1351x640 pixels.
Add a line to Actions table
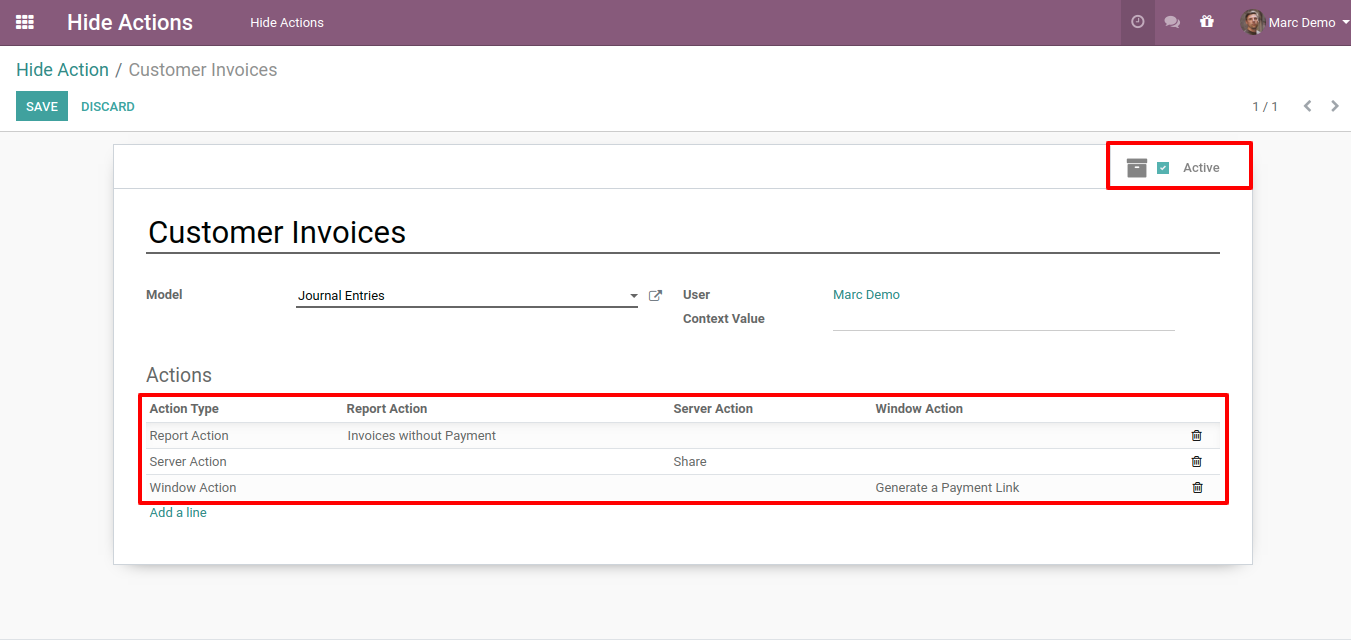[178, 513]
